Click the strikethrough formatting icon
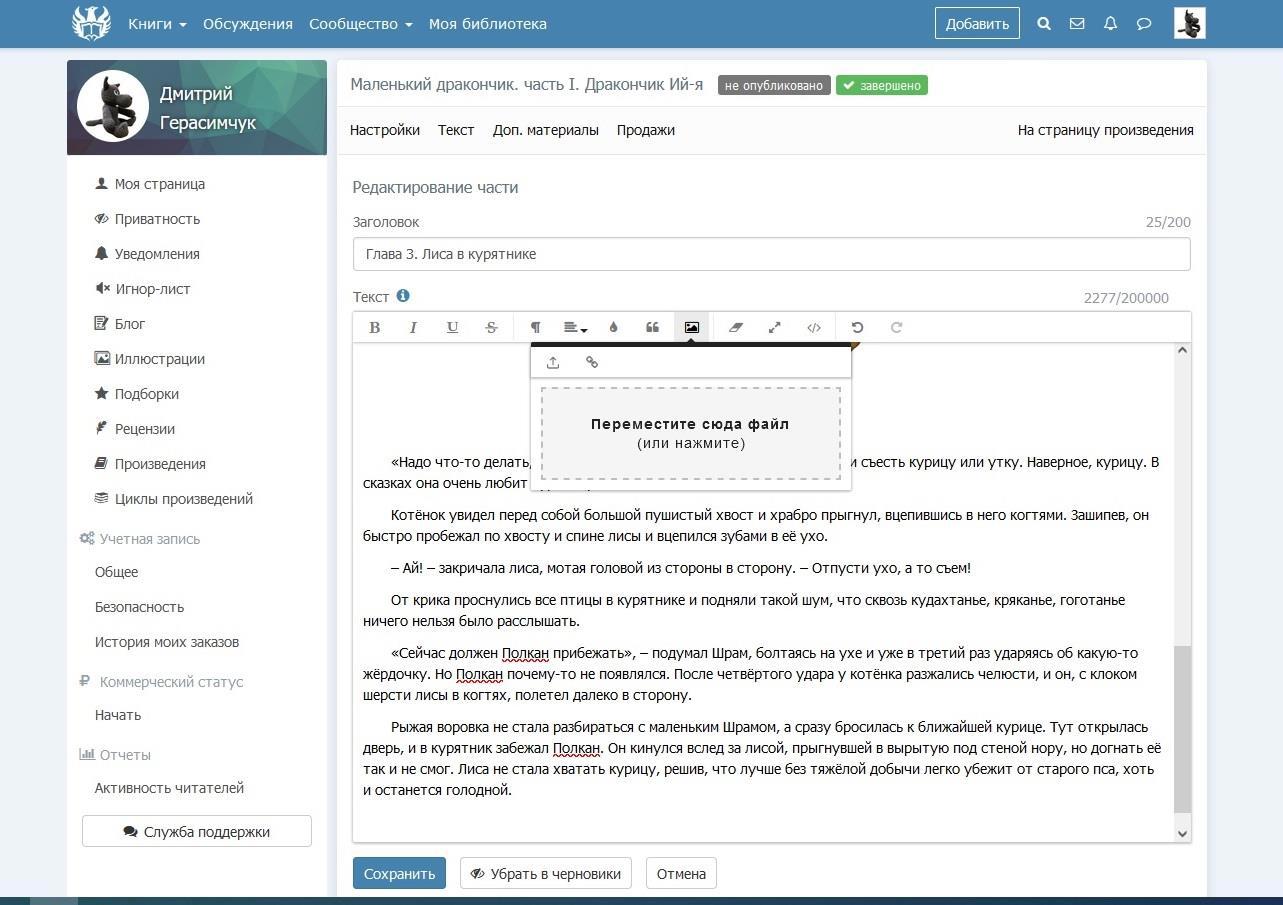 point(491,327)
